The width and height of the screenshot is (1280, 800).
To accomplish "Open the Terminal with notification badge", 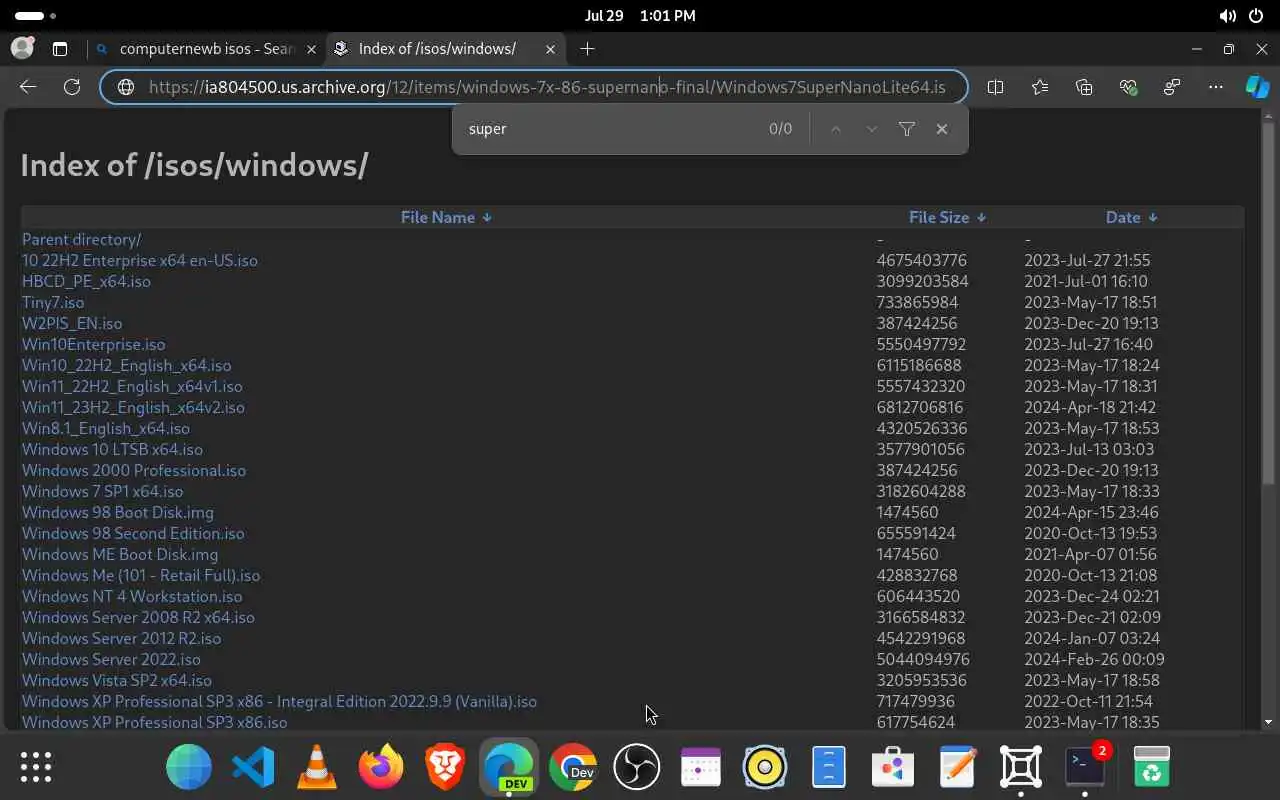I will [x=1085, y=767].
